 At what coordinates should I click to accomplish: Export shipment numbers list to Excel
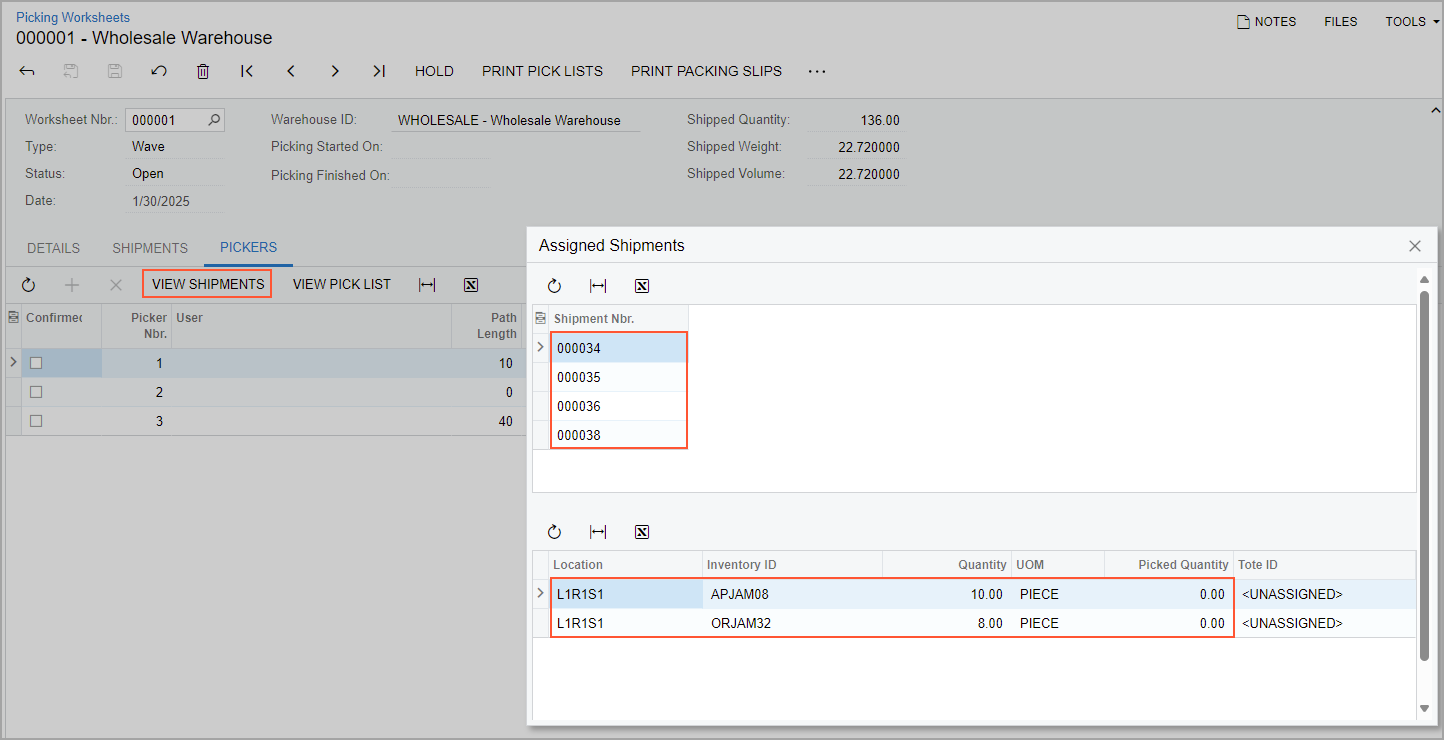[x=642, y=286]
